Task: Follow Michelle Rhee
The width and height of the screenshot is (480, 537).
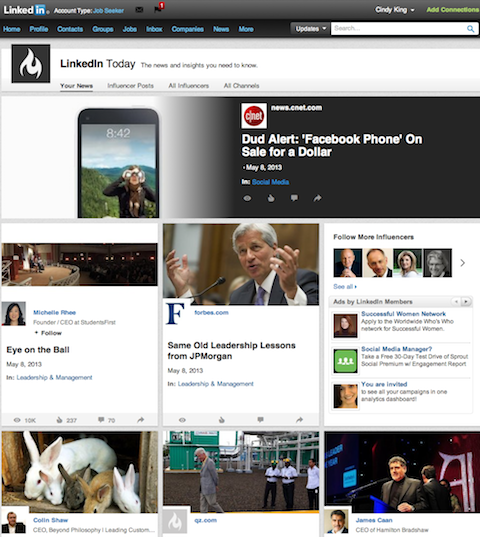Action: click(x=49, y=333)
